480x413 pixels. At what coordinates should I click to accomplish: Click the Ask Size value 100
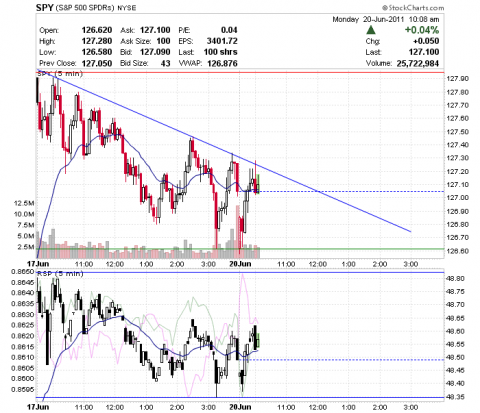click(163, 41)
